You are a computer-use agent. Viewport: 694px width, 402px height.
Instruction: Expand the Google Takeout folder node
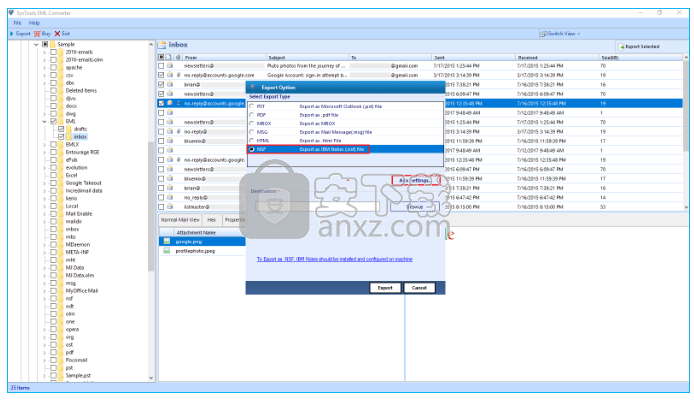(x=44, y=183)
